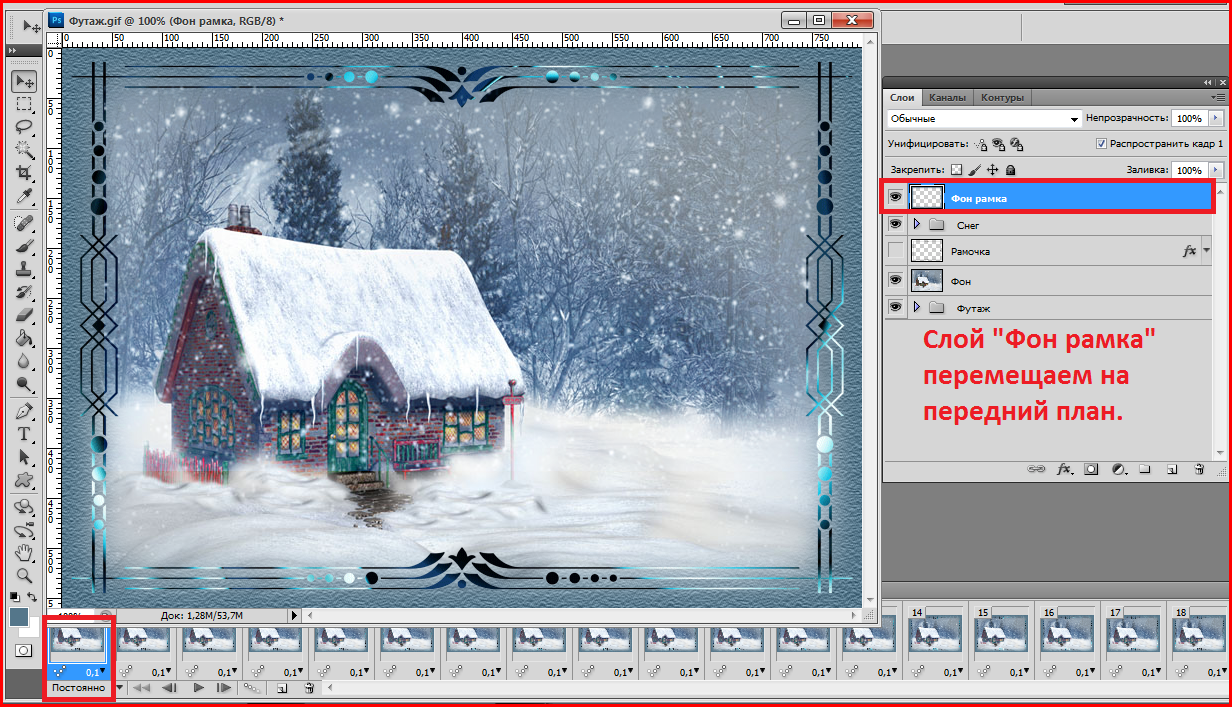
Task: Toggle lock layer position
Action: click(x=993, y=170)
